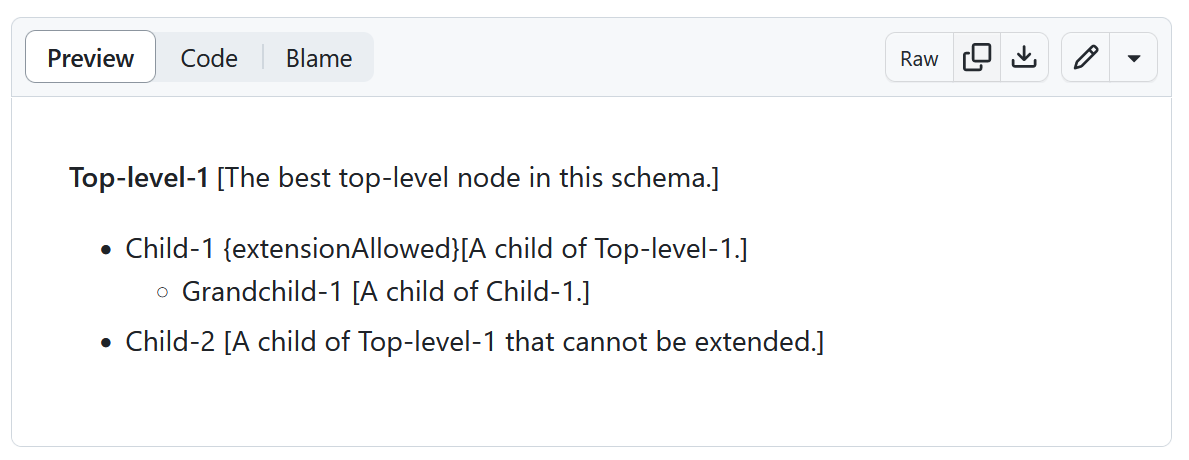1189x460 pixels.
Task: Switch to the Code tab
Action: 209,58
